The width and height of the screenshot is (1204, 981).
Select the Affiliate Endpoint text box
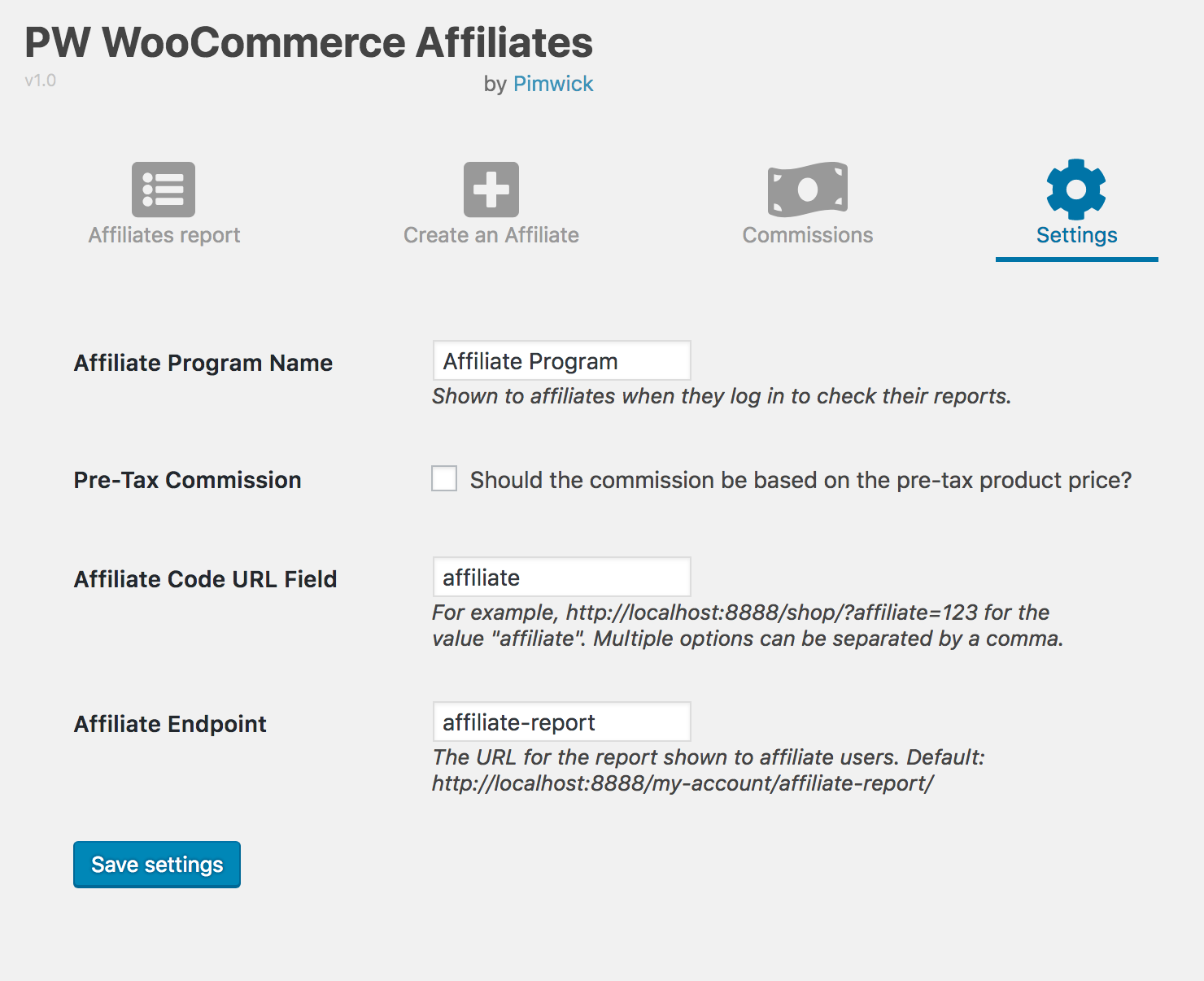tap(561, 722)
